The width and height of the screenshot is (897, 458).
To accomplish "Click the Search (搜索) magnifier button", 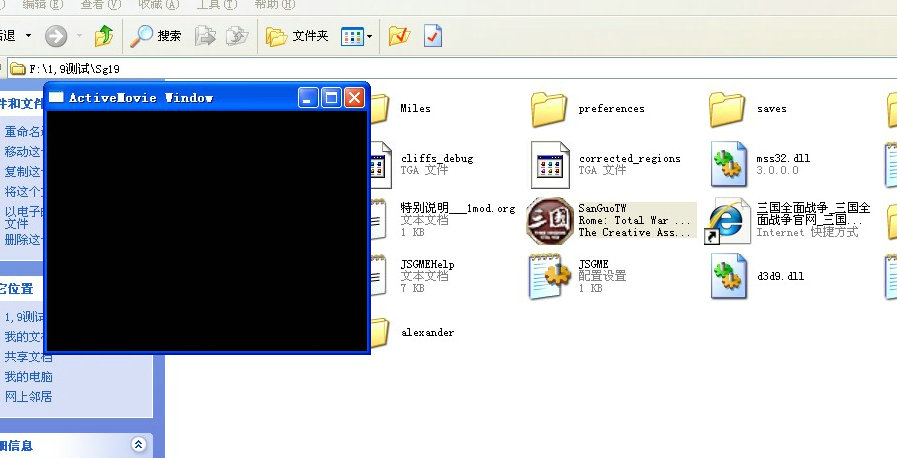I will 157,37.
